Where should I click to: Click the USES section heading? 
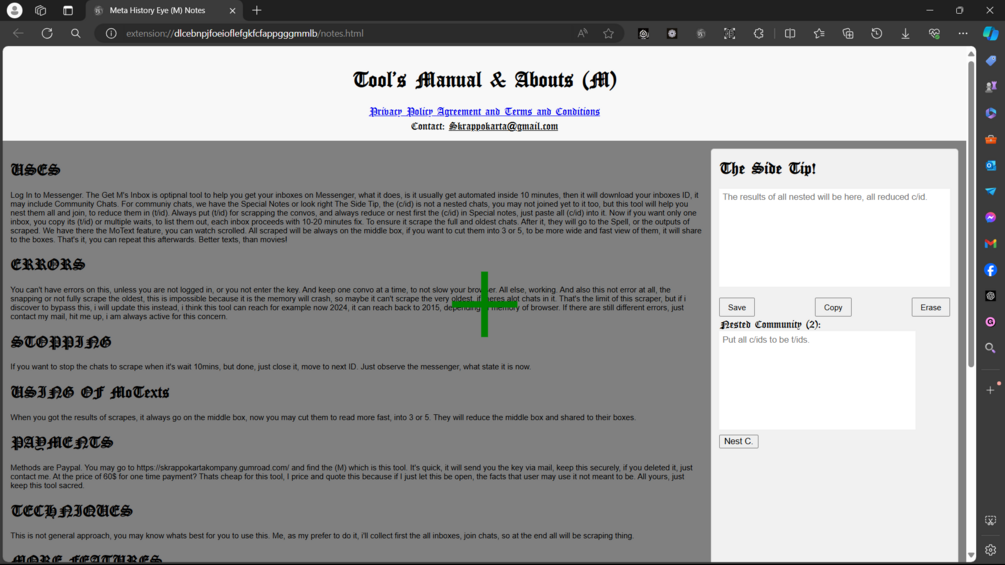35,170
